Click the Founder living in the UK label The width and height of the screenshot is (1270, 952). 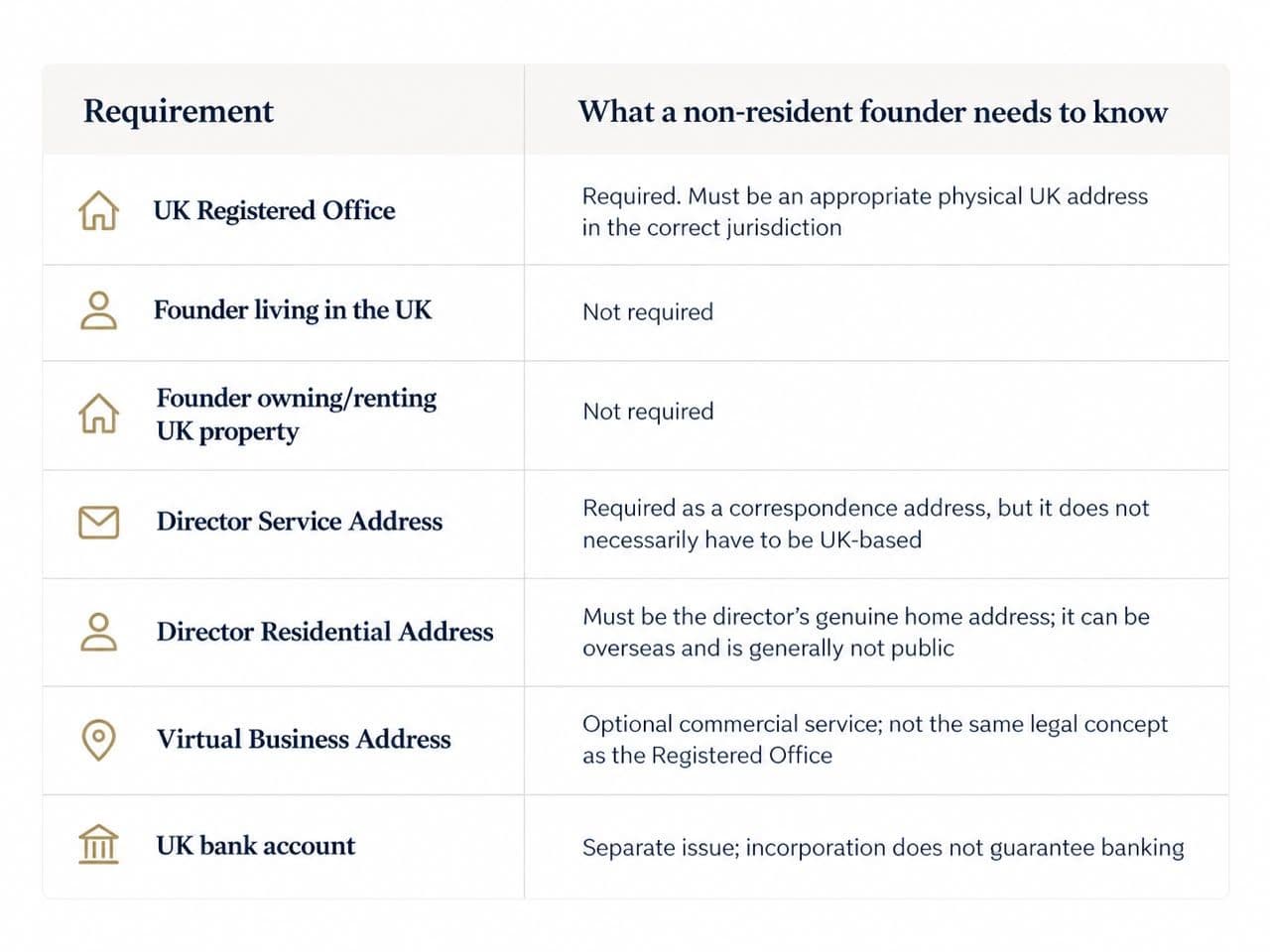[293, 310]
